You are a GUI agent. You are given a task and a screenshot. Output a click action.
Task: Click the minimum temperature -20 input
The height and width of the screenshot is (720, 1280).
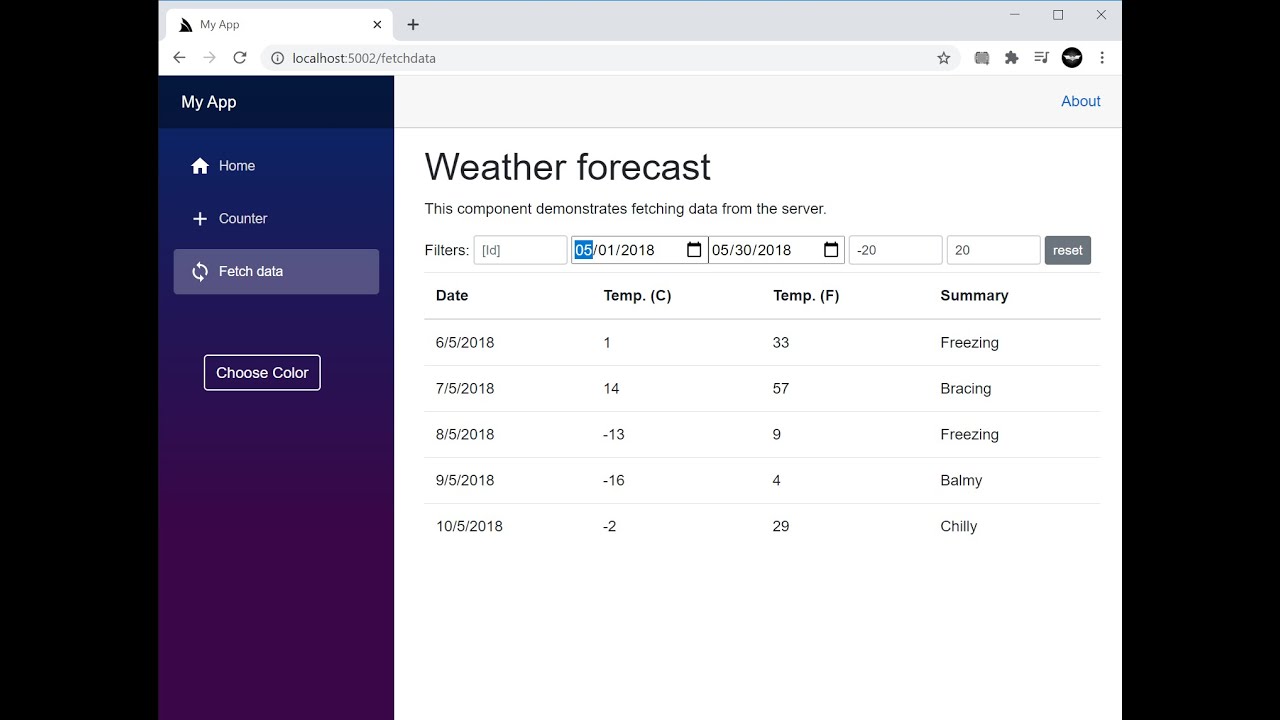pos(895,250)
